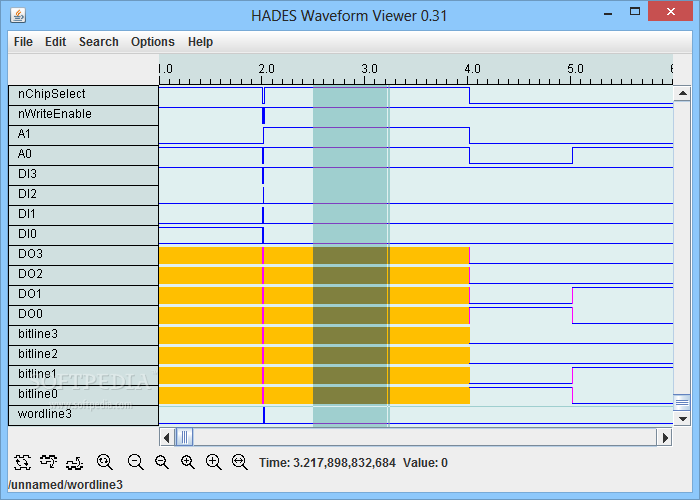
Task: Click the small zoom in magnifier icon
Action: 188,462
